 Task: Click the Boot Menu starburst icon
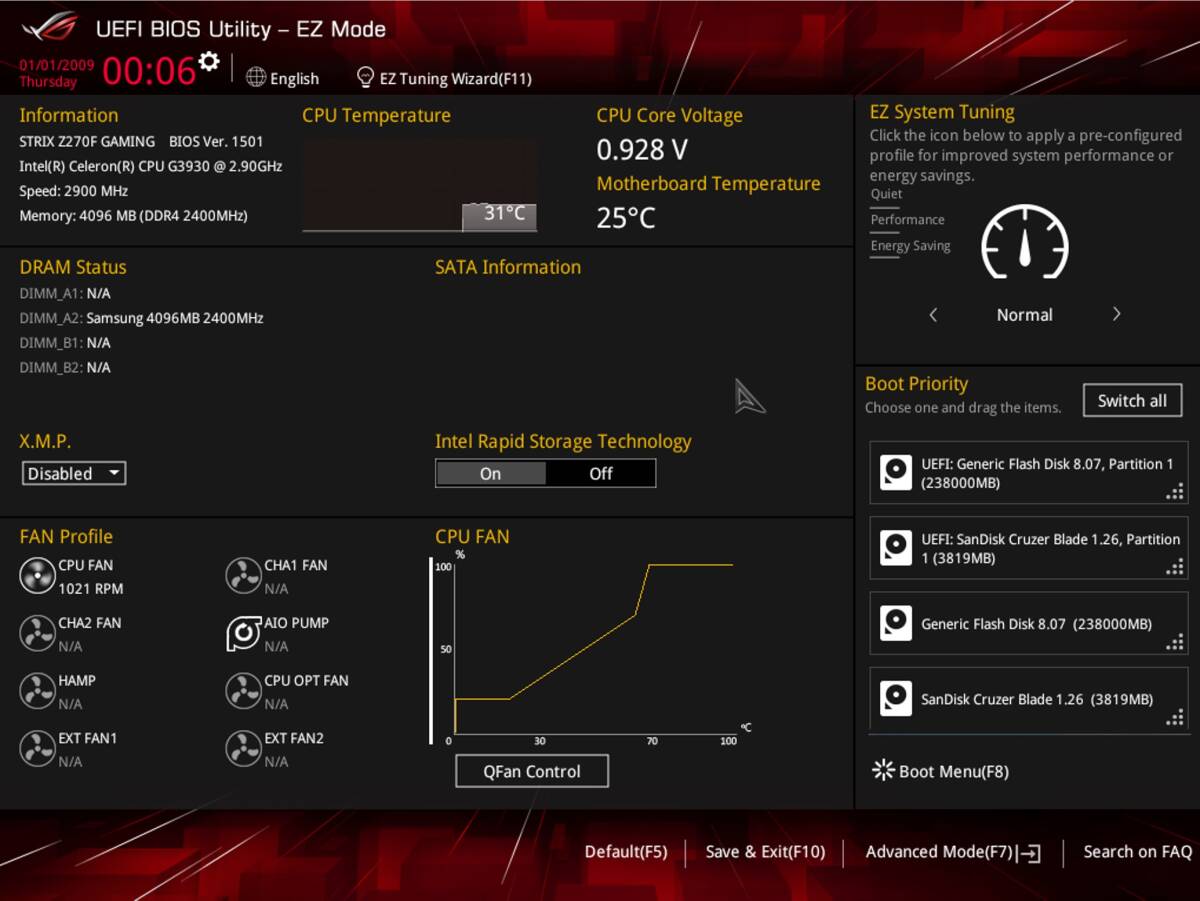tap(883, 770)
